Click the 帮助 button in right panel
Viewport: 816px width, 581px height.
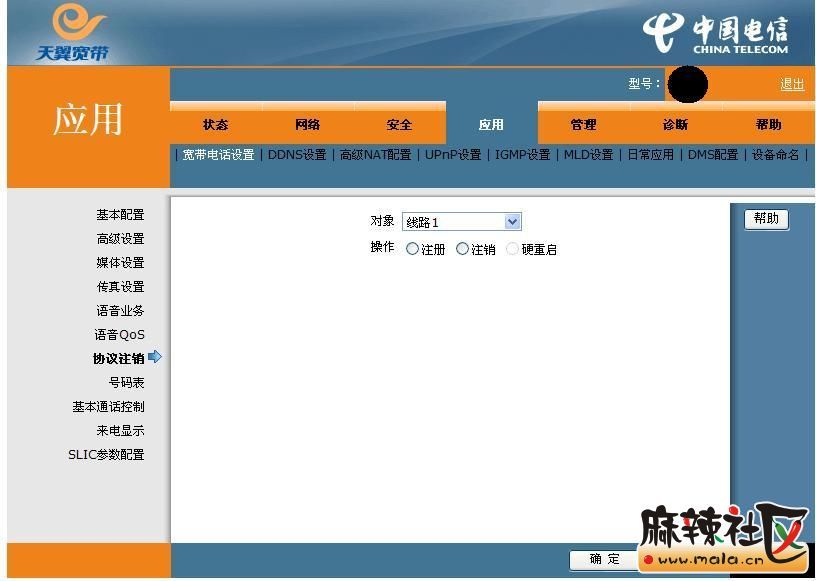point(766,219)
